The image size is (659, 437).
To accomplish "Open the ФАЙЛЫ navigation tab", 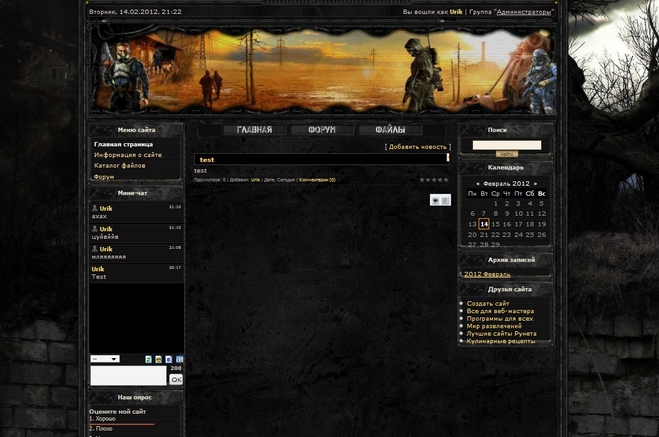I will (390, 130).
